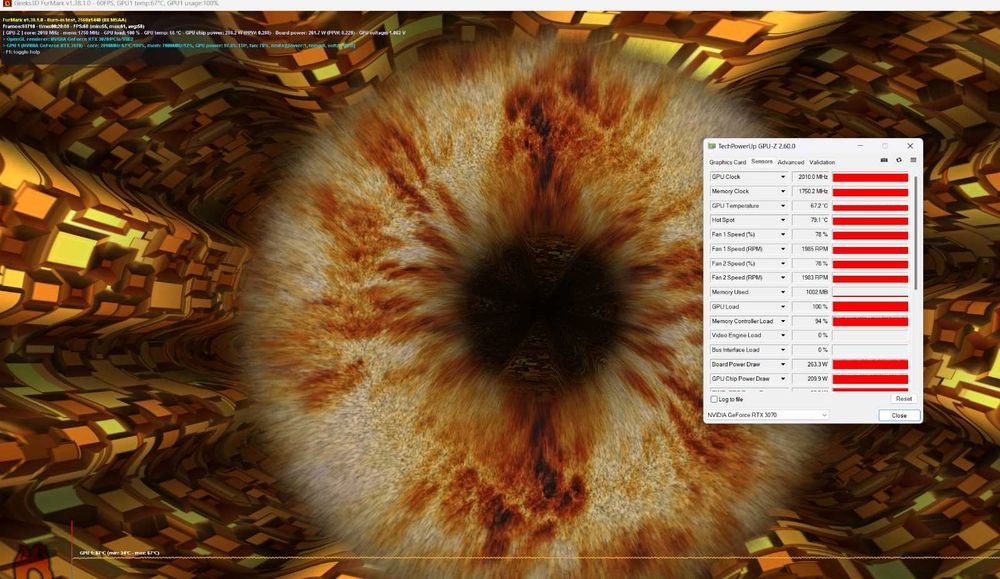Screen dimensions: 1000x579
Task: Open the Fan 2 Speed (RPM) dropdown
Action: coord(783,277)
